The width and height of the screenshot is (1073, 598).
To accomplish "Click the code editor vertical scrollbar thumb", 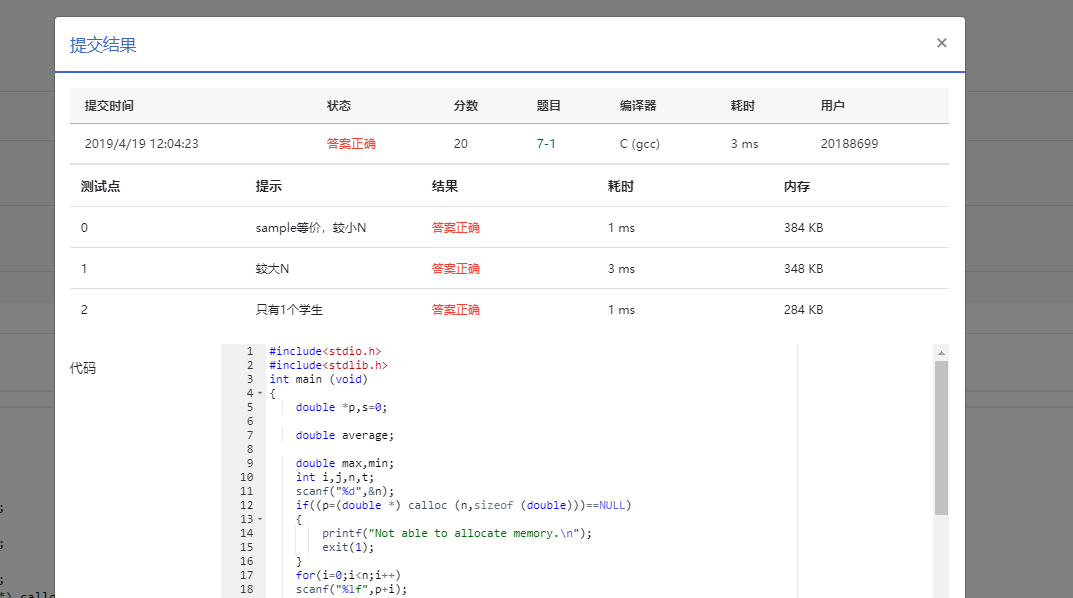I will coord(941,438).
